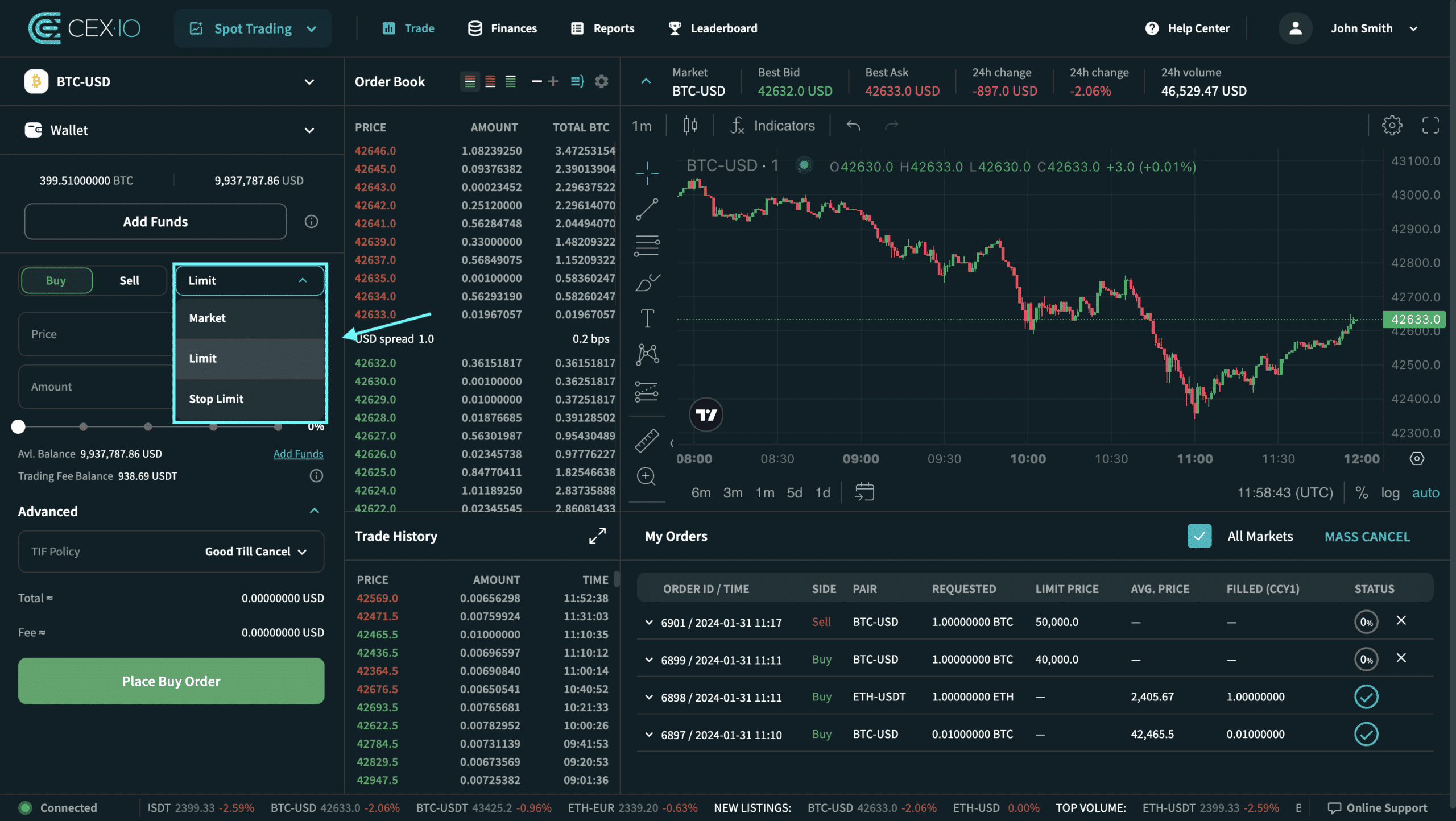The height and width of the screenshot is (821, 1456).
Task: Increase order book price grouping
Action: pos(553,81)
